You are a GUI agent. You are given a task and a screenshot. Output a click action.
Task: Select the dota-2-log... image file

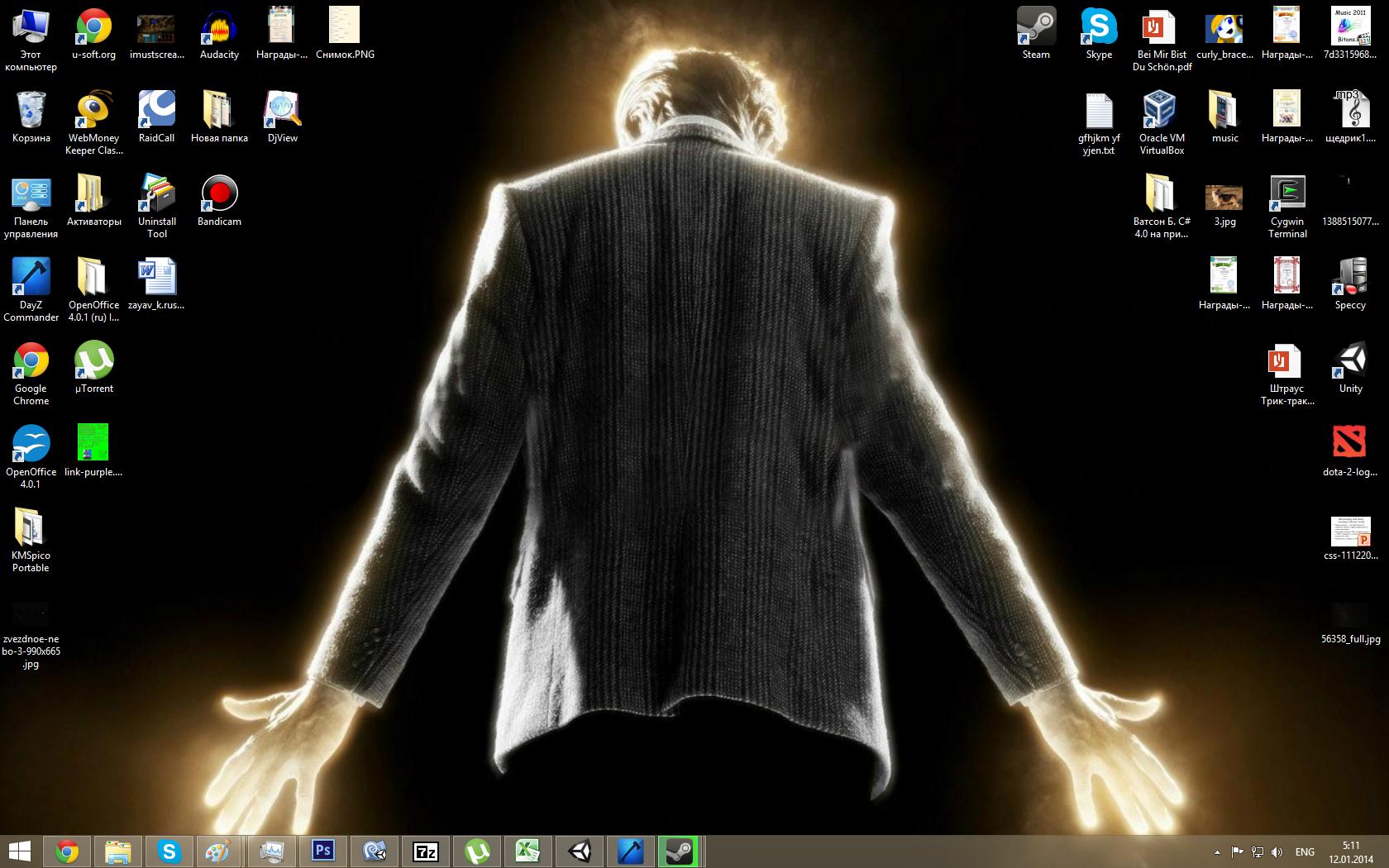coord(1350,451)
